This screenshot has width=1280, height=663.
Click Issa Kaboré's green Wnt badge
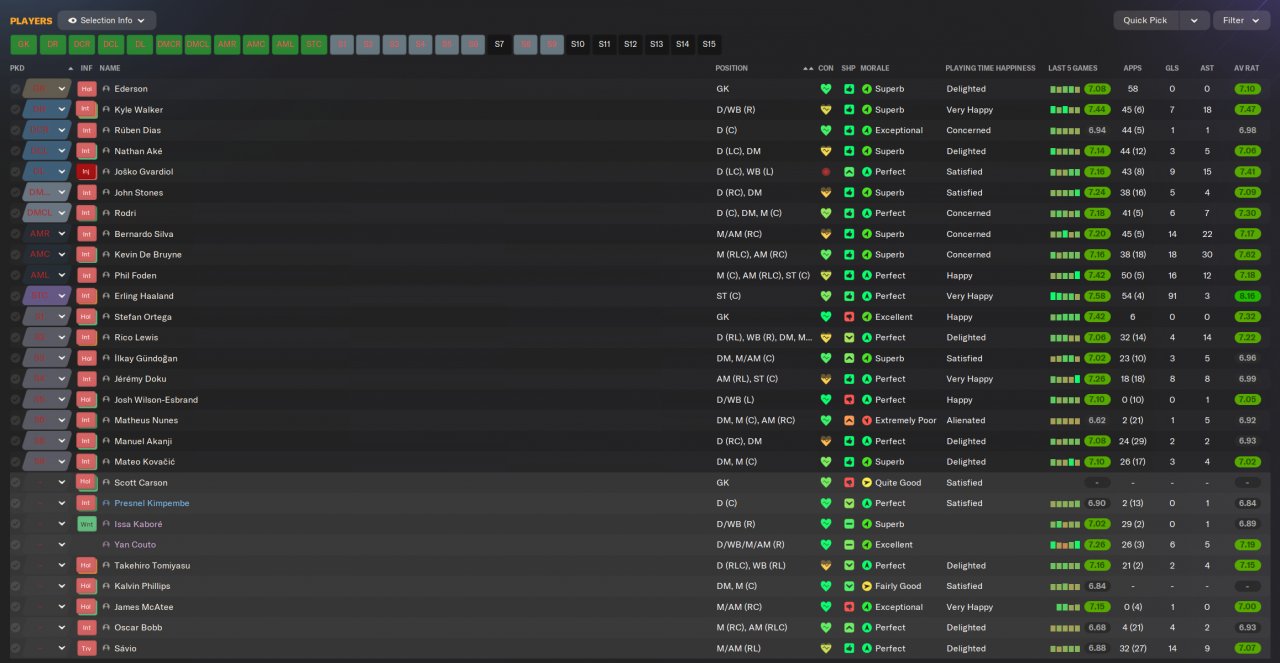86,524
